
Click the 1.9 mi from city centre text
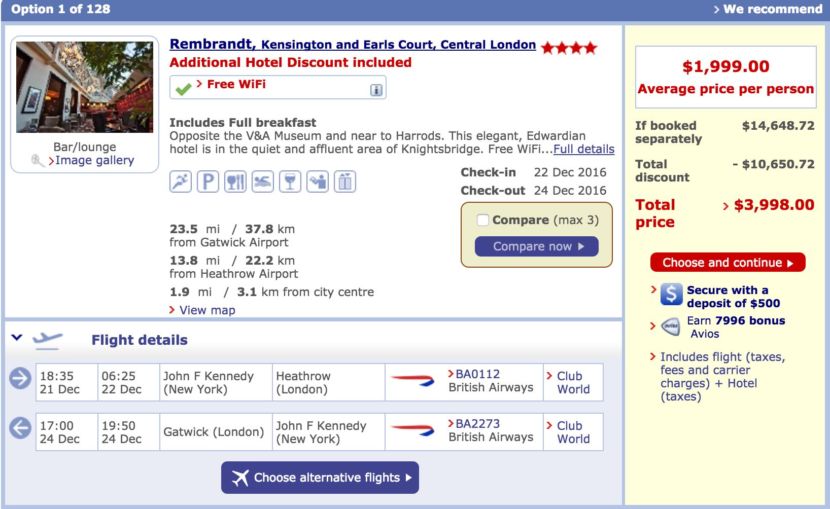click(x=272, y=292)
